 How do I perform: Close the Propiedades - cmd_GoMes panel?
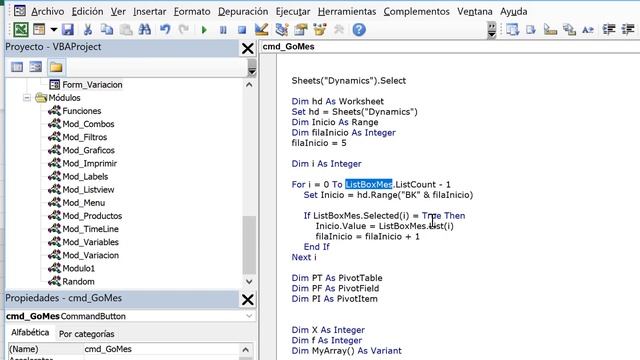tap(247, 300)
